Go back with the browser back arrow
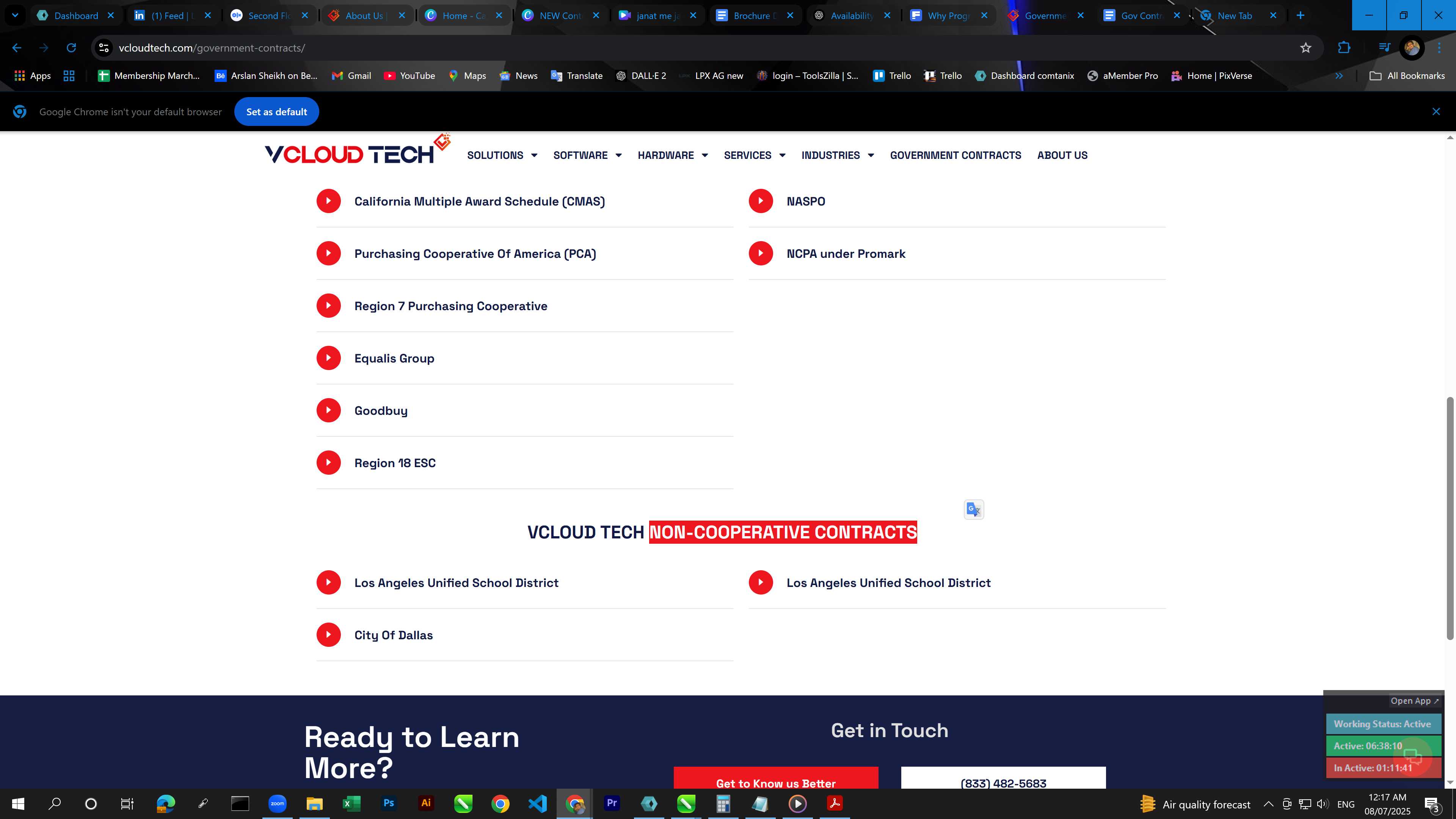Viewport: 1456px width, 819px height. [17, 48]
